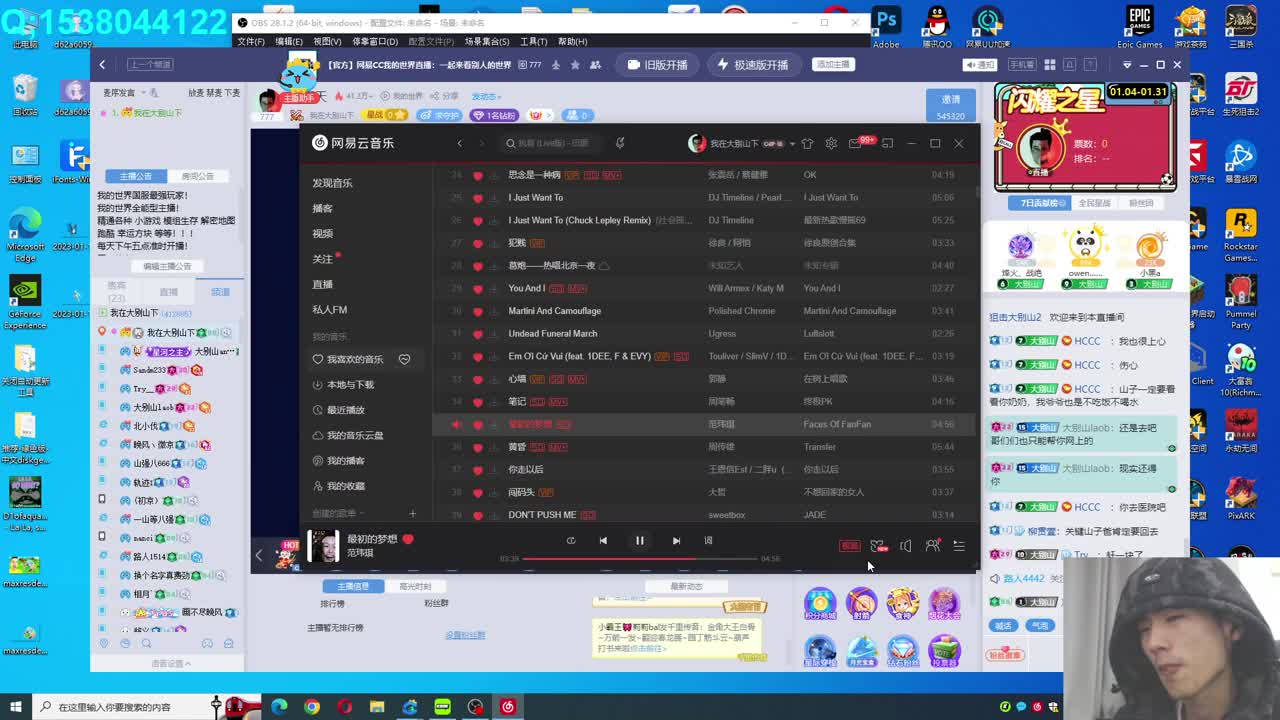The width and height of the screenshot is (1280, 720).
Task: Toggle like heart on now-playing song
Action: 408,539
